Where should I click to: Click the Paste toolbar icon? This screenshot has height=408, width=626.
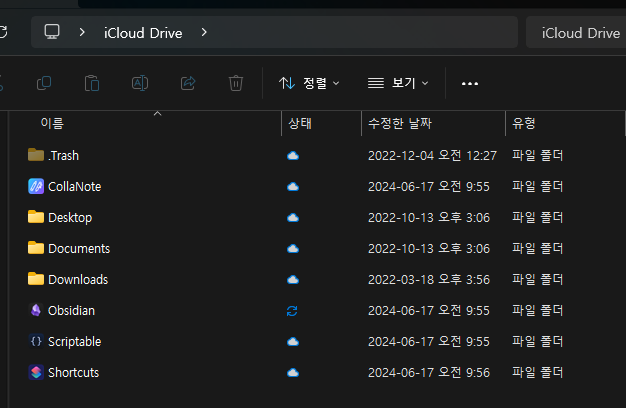[92, 83]
